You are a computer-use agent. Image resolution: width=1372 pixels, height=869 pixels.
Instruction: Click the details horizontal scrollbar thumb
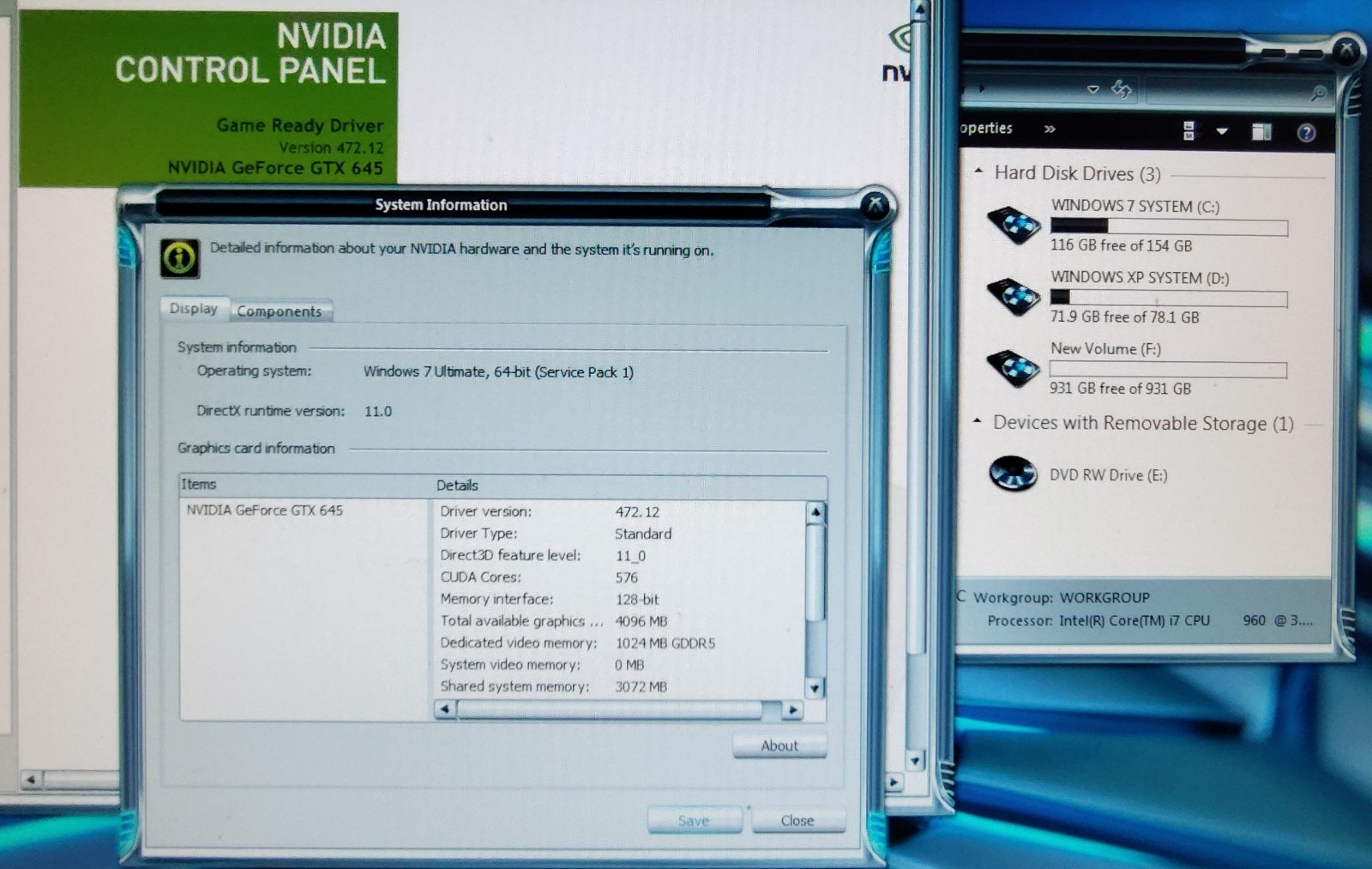coord(611,709)
